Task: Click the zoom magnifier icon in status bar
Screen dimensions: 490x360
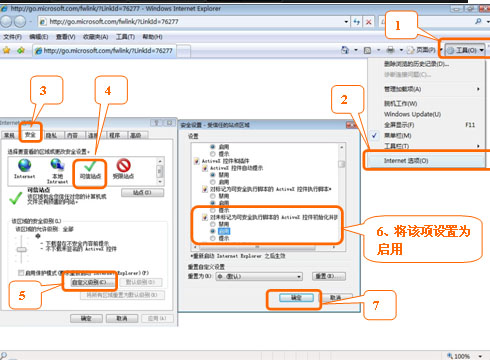Action: (x=450, y=356)
